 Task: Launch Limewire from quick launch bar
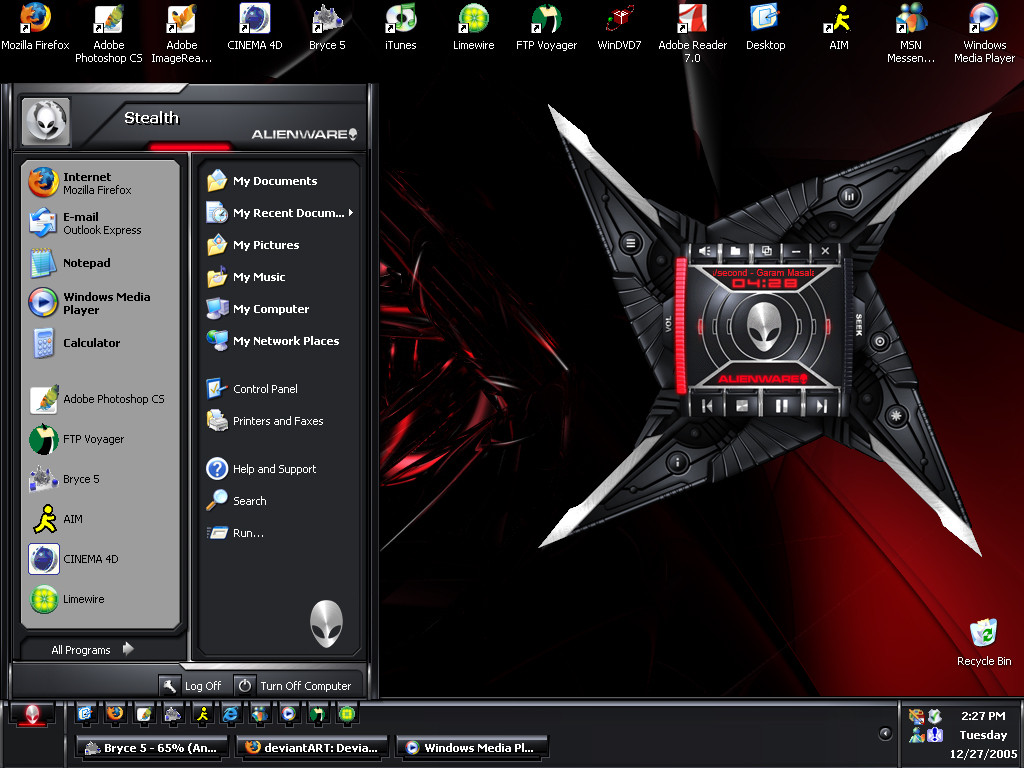[347, 714]
